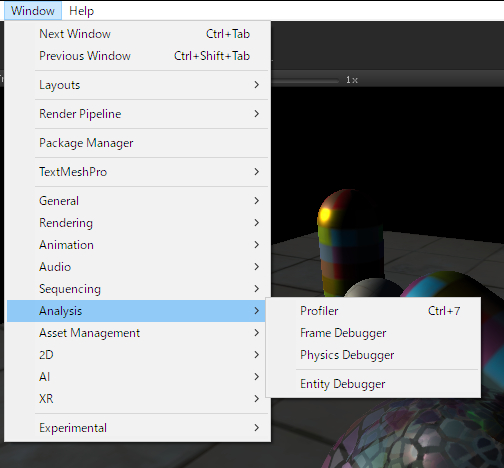Expand the Rendering submenu
This screenshot has height=468, width=504.
[x=137, y=223]
